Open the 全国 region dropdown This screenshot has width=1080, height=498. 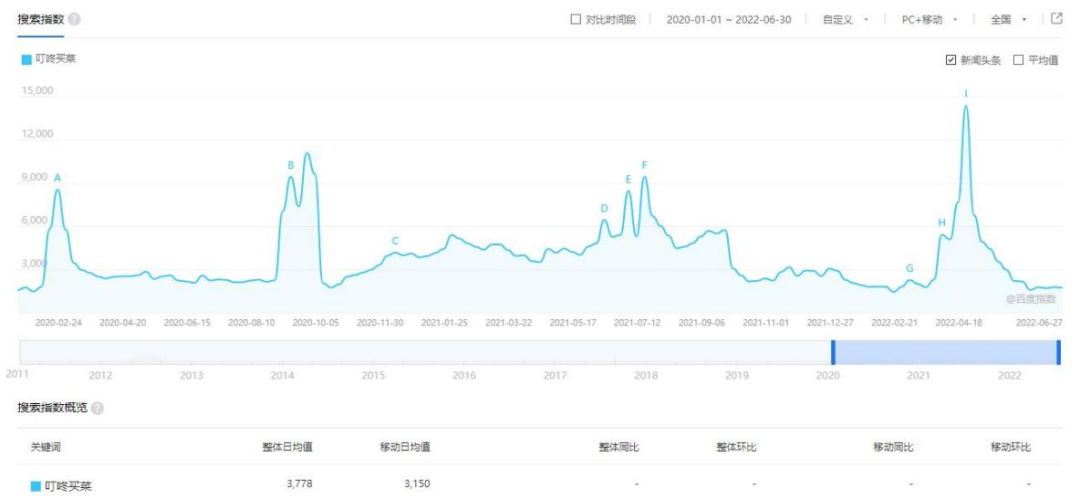point(1008,20)
